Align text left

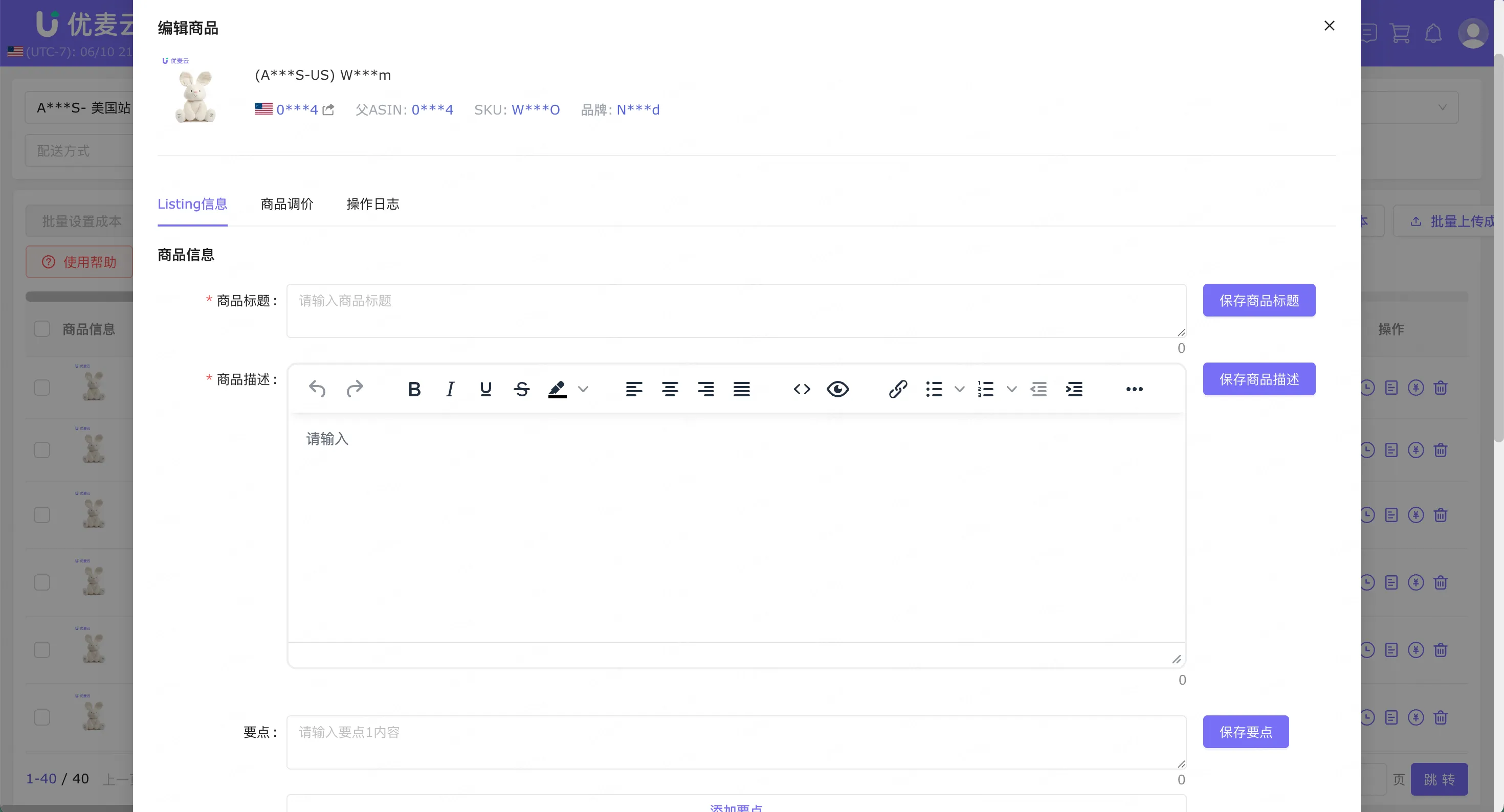point(634,389)
